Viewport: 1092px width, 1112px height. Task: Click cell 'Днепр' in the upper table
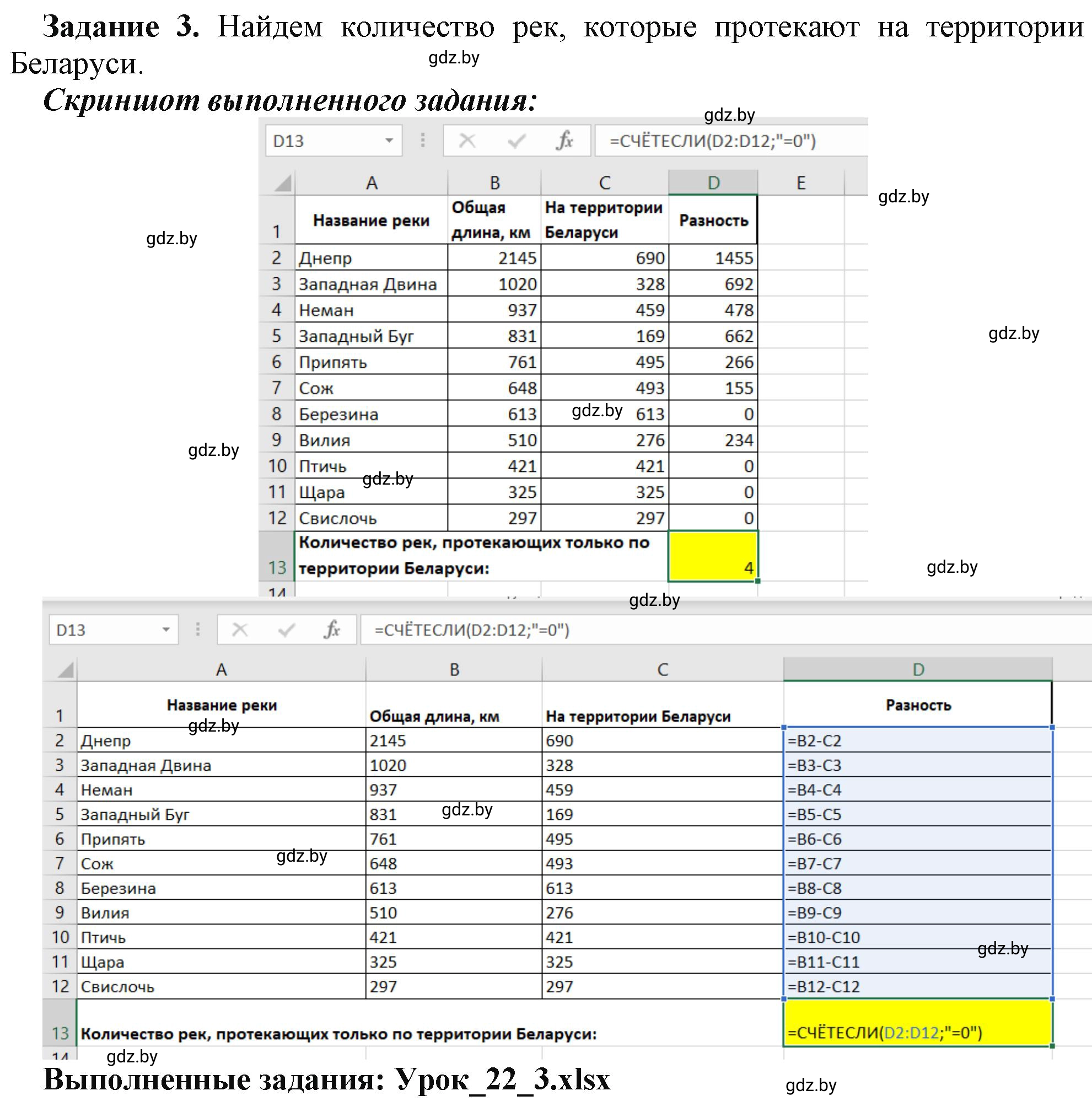tap(371, 257)
